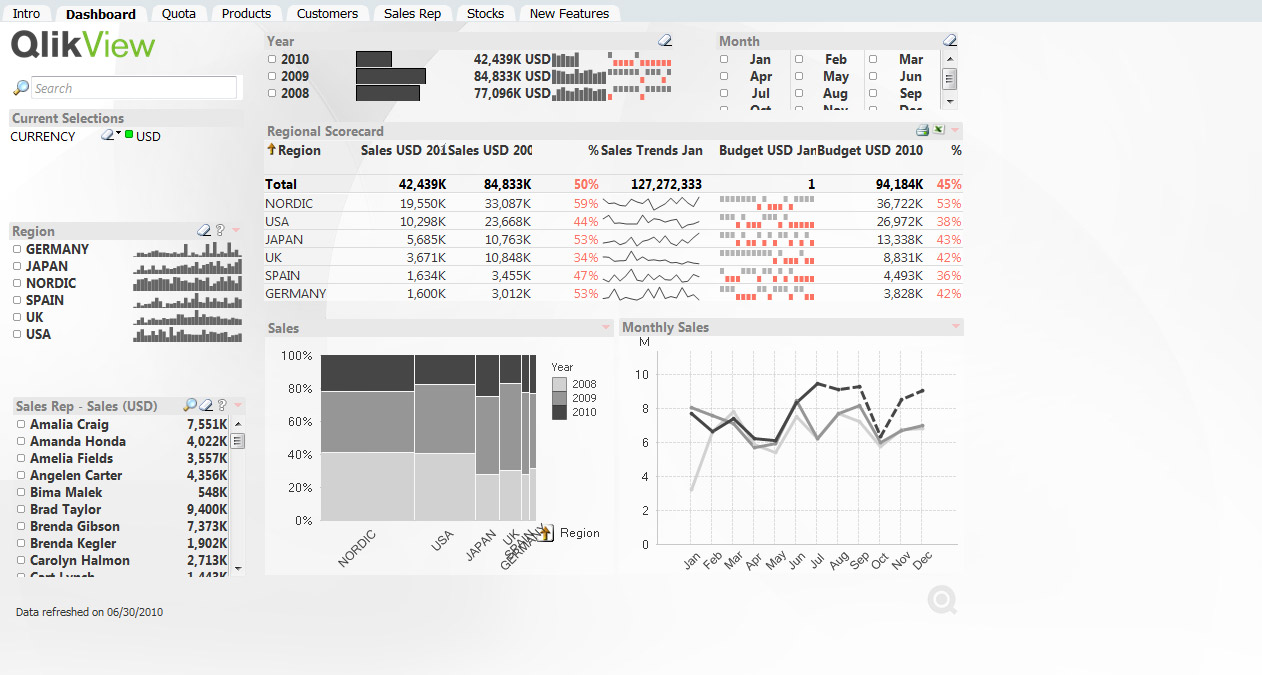Tick the JAPAN region checkbox

(x=17, y=266)
